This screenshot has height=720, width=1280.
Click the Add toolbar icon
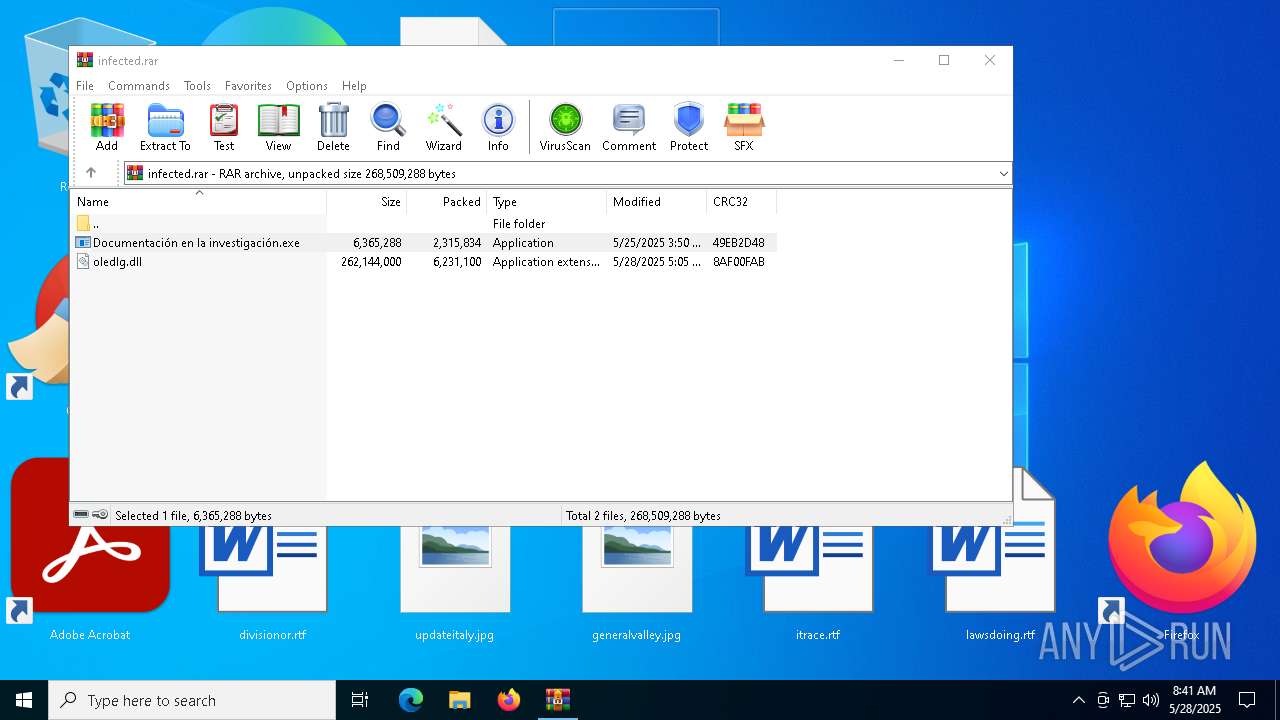[107, 127]
